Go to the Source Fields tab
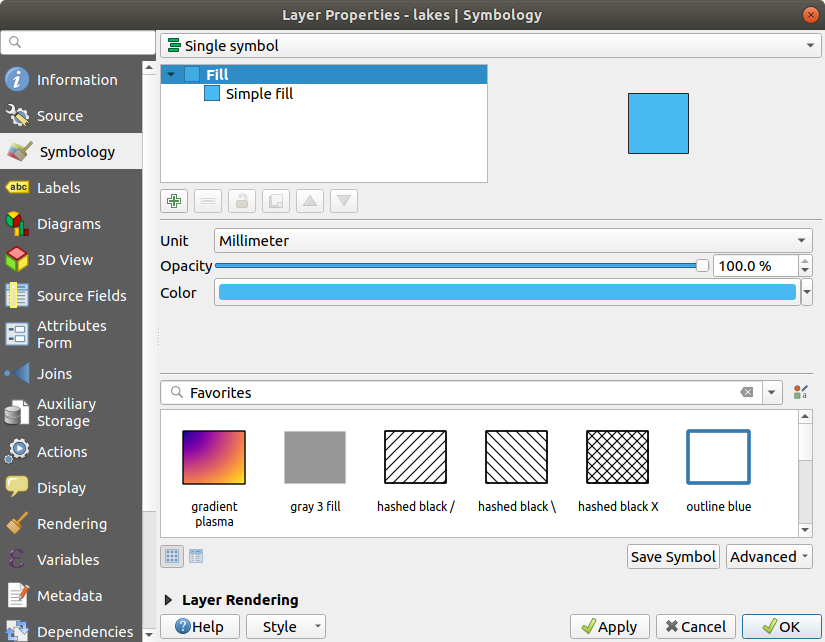 pos(81,296)
